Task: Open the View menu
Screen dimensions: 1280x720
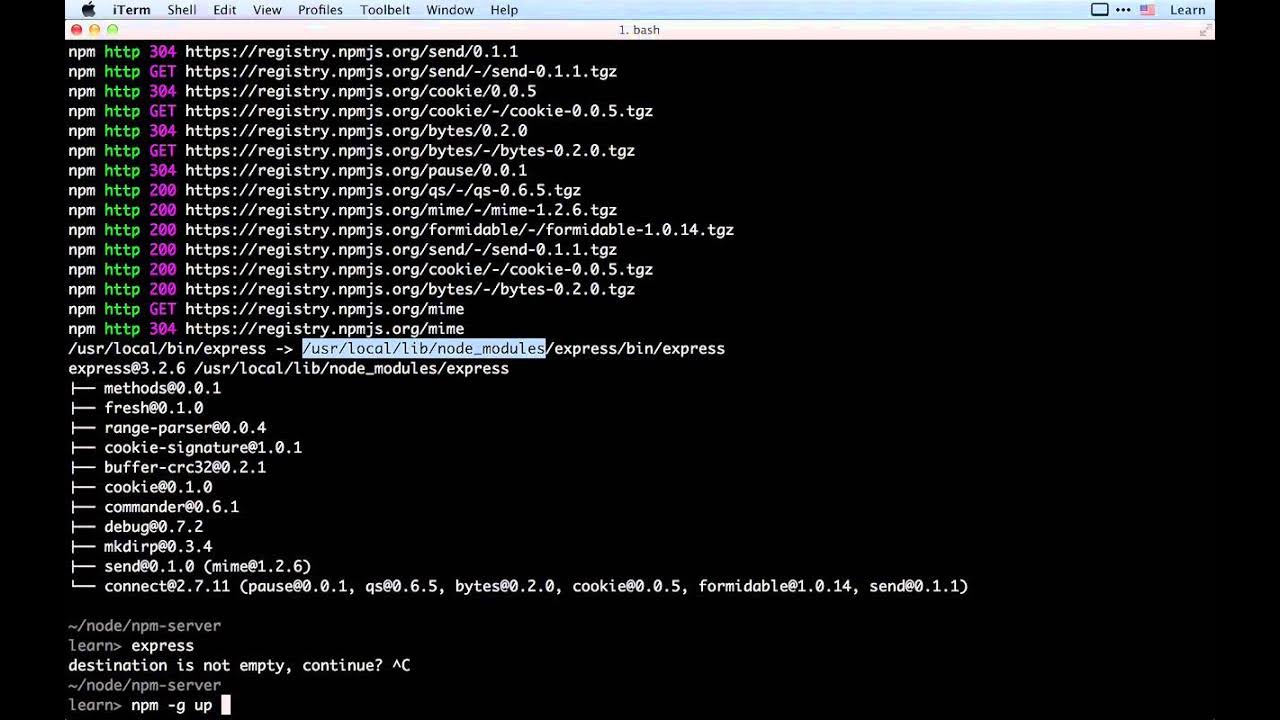Action: (x=267, y=10)
